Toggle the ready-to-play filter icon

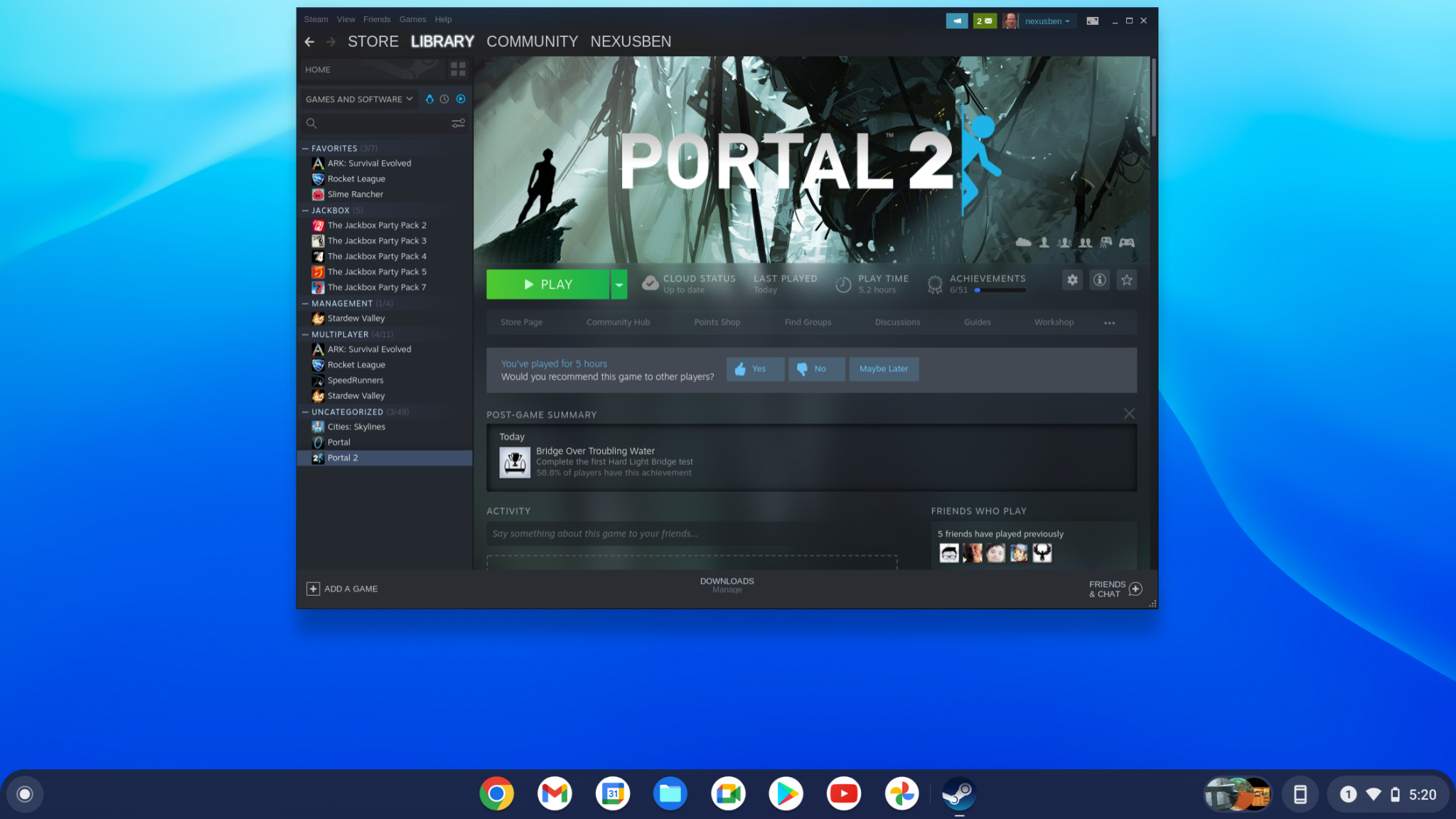[461, 100]
